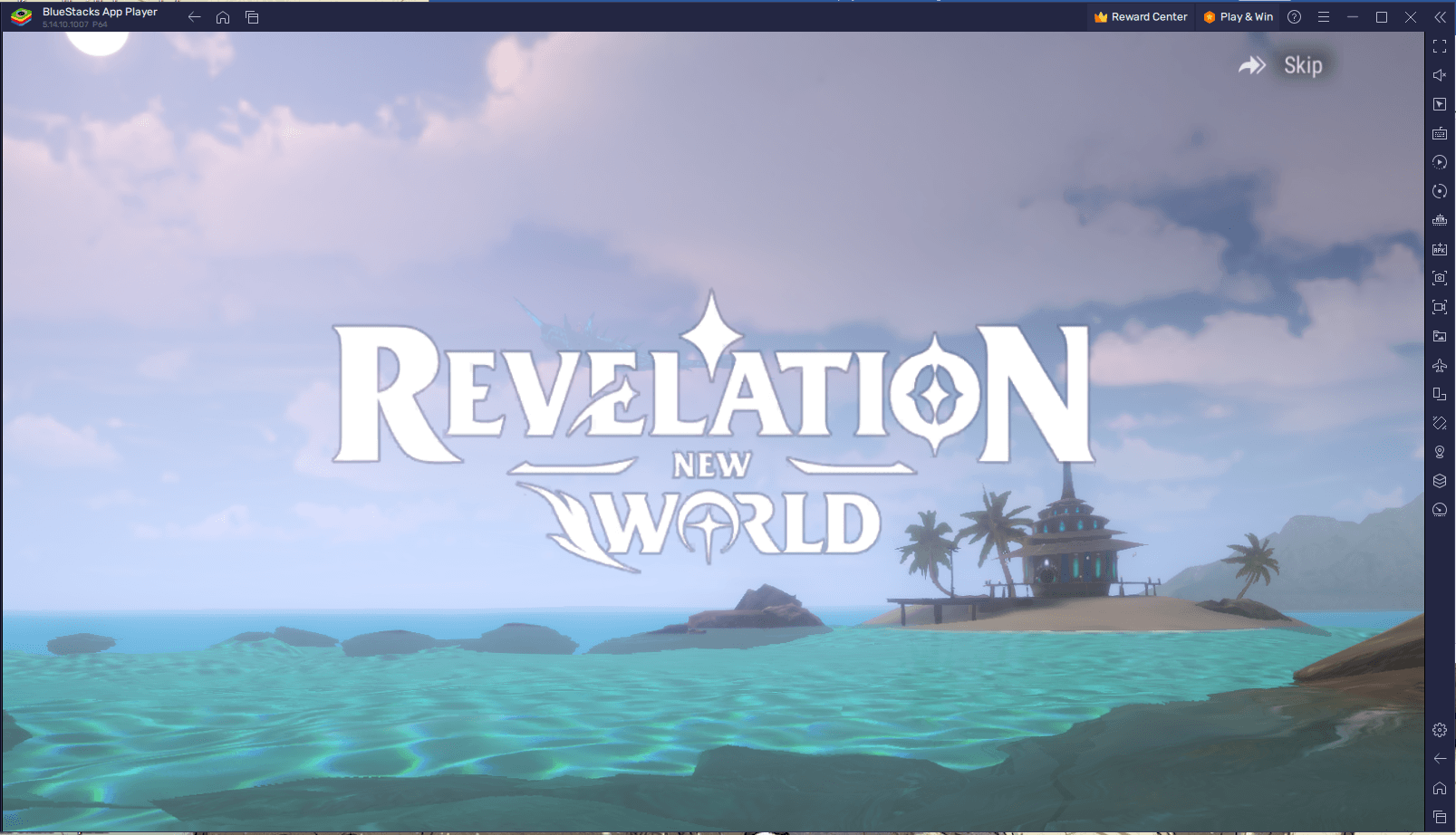This screenshot has height=835, width=1456.
Task: Open the media manager folder icon
Action: click(x=1440, y=336)
